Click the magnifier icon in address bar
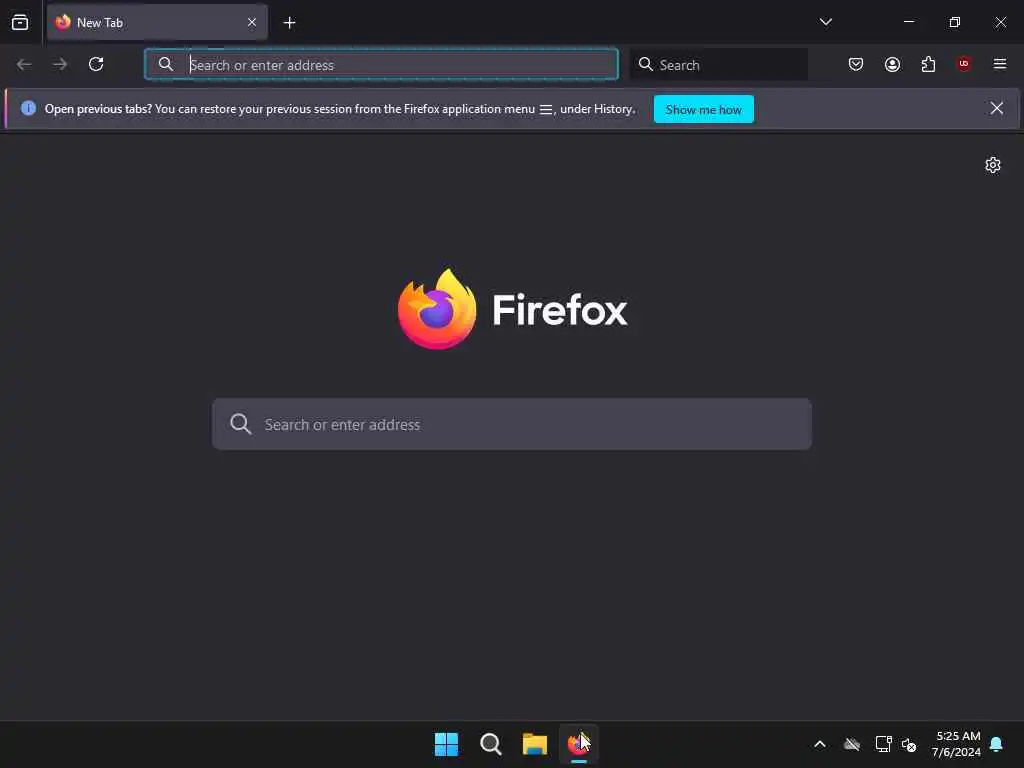Image resolution: width=1024 pixels, height=768 pixels. (166, 64)
